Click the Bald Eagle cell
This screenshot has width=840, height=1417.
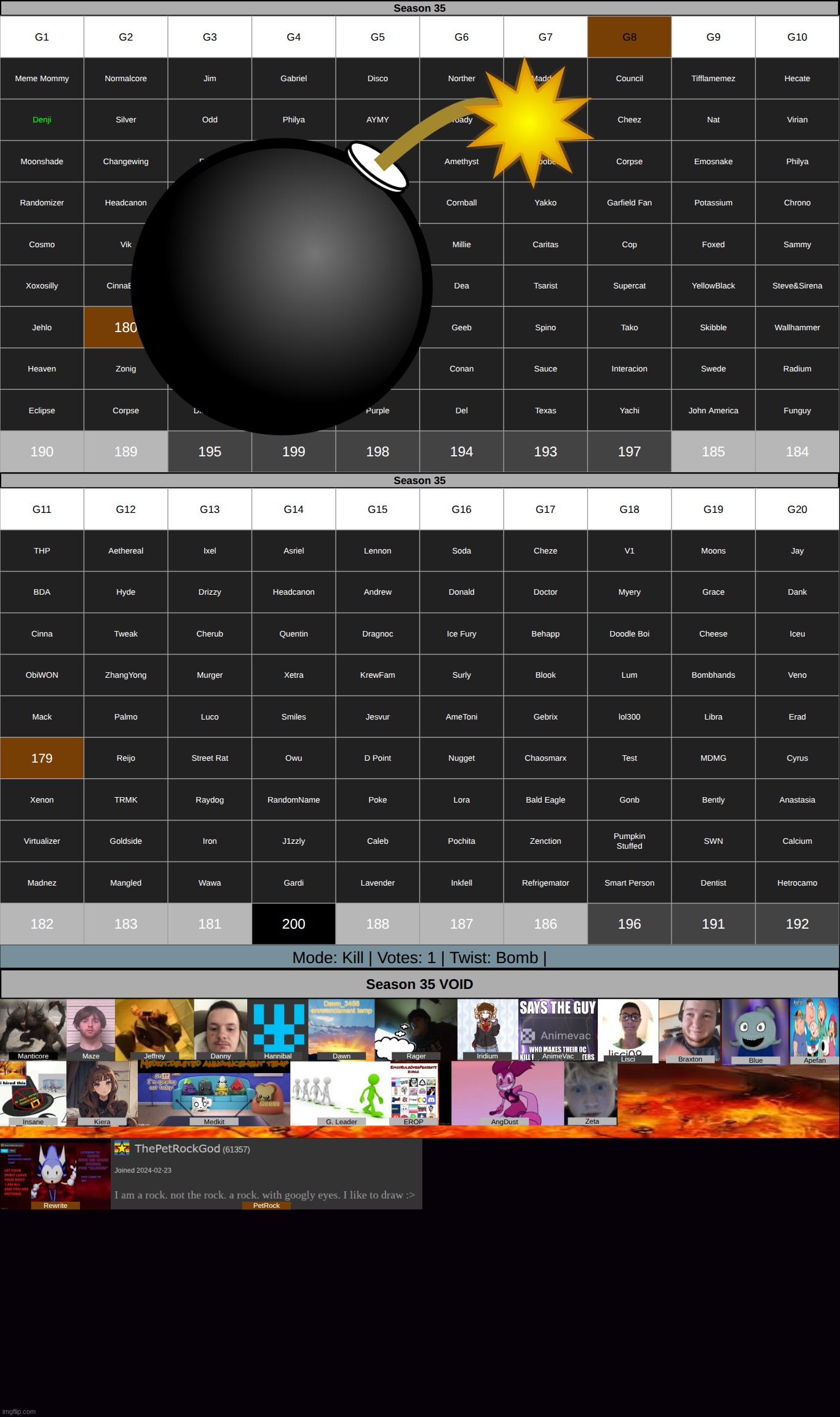pyautogui.click(x=545, y=800)
